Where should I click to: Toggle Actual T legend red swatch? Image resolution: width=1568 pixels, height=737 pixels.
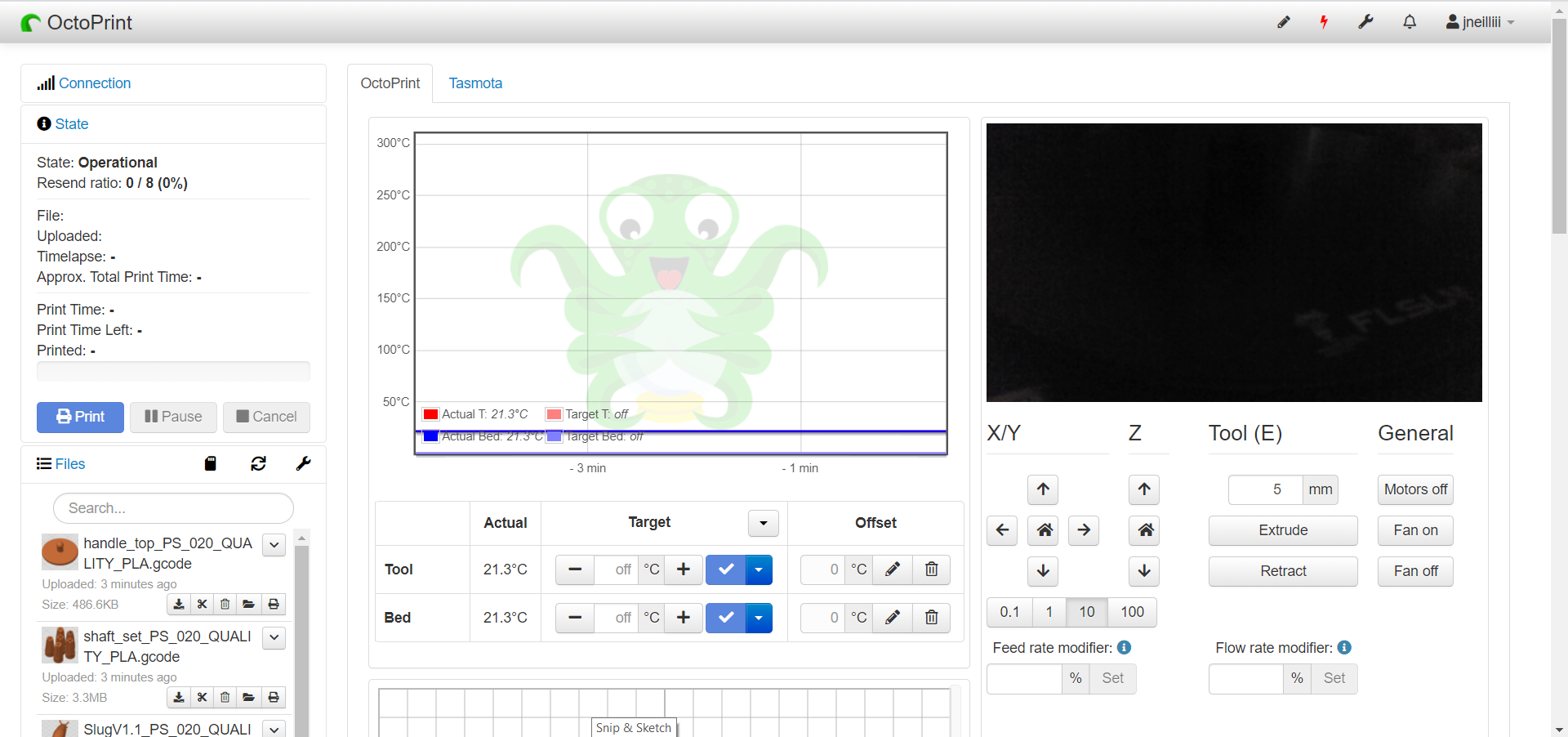point(430,414)
